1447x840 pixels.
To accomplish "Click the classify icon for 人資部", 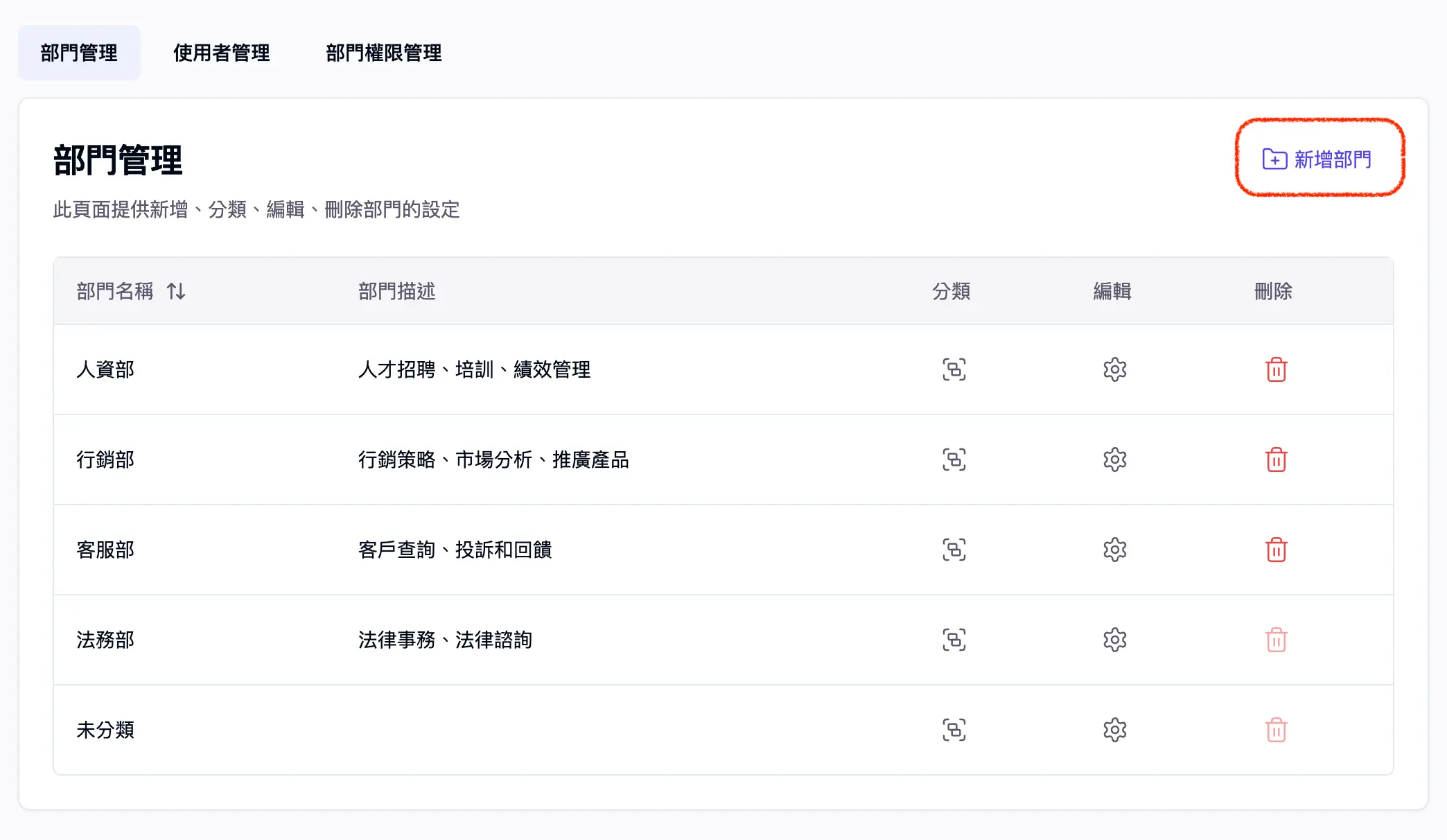I will 954,369.
